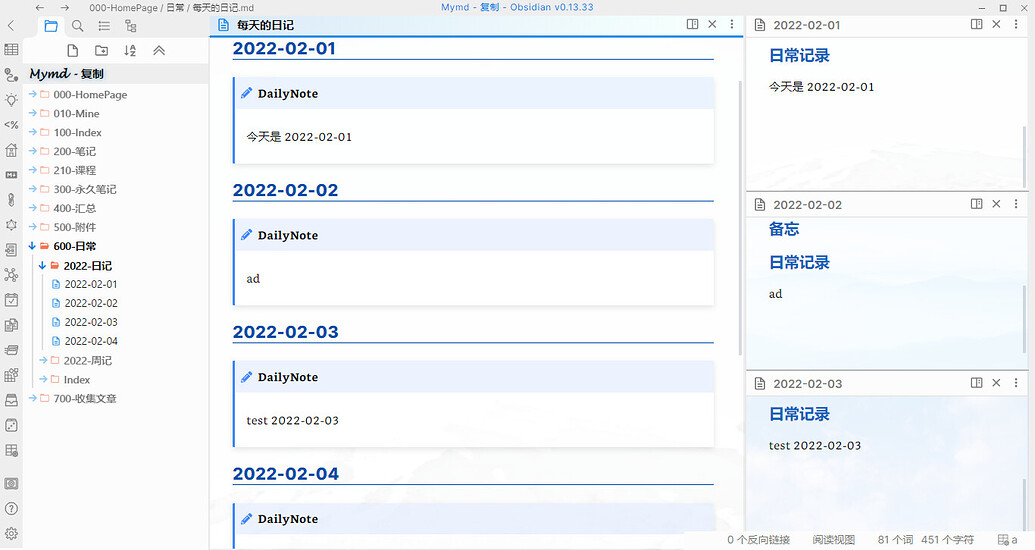Viewport: 1035px width, 550px height.
Task: Click the hexagon ribbon icon
Action: coord(11,224)
